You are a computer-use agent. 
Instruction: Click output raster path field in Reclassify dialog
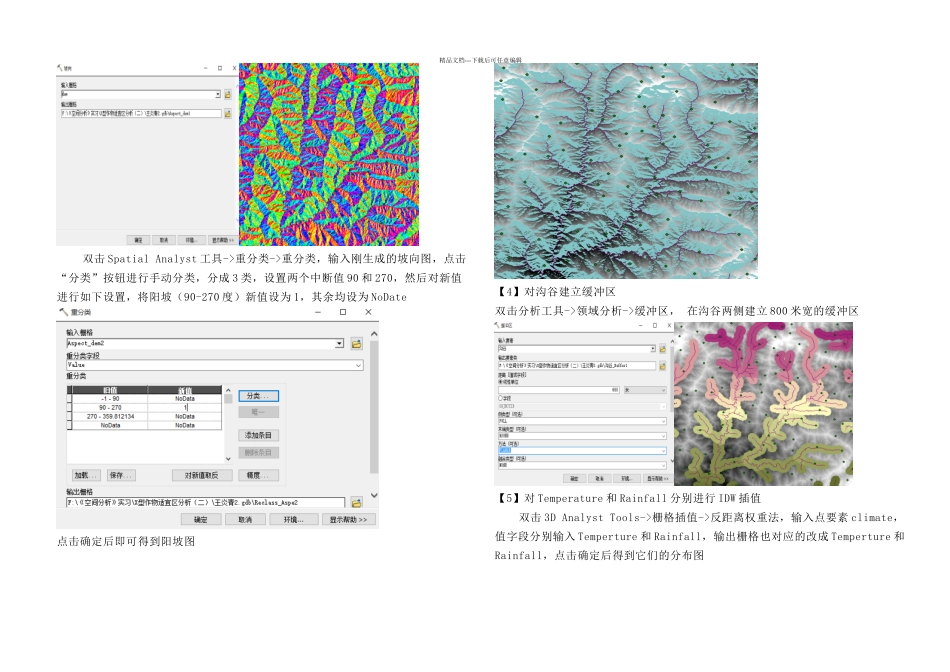click(x=205, y=502)
